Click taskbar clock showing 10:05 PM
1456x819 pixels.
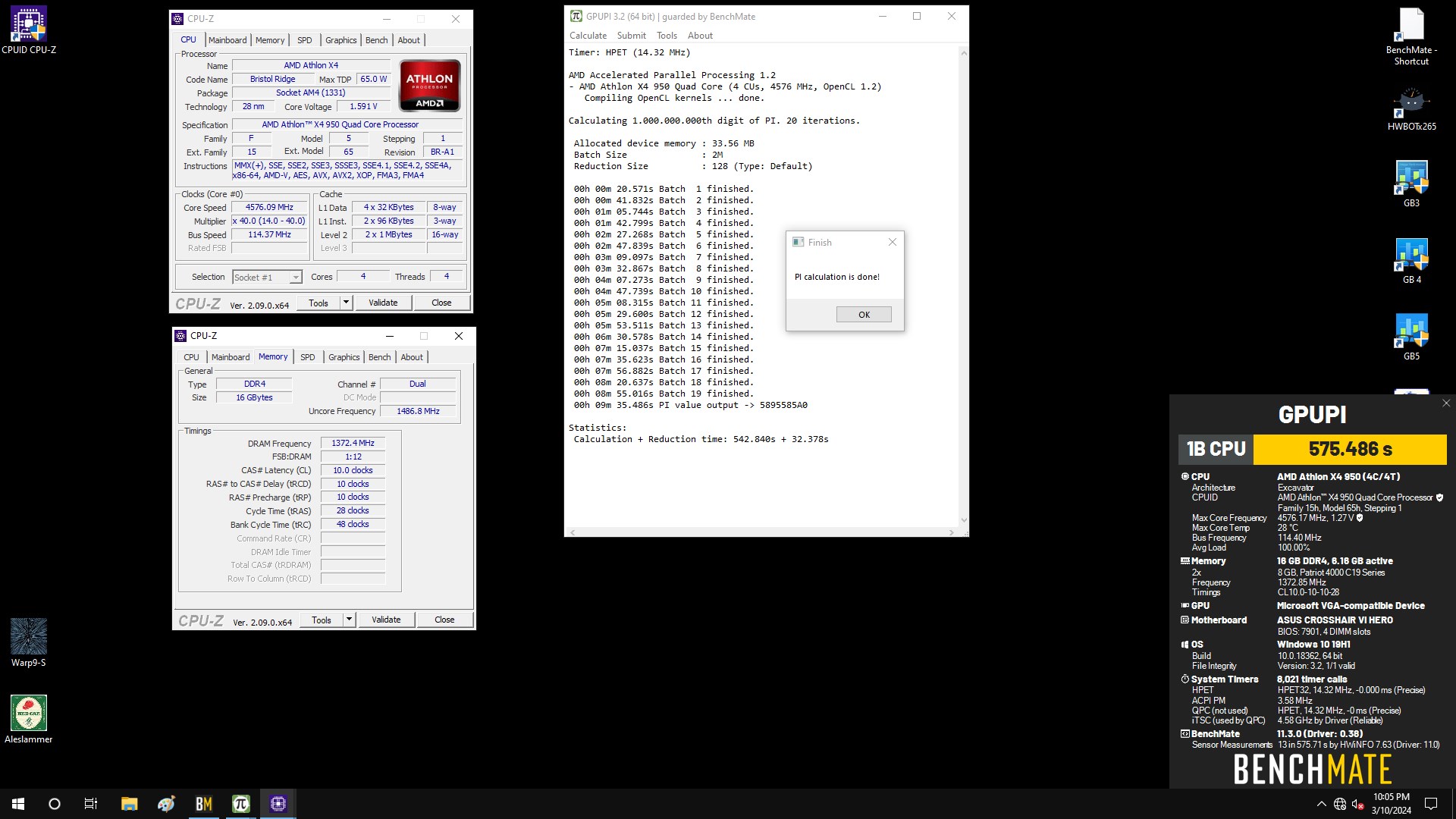[x=1391, y=804]
